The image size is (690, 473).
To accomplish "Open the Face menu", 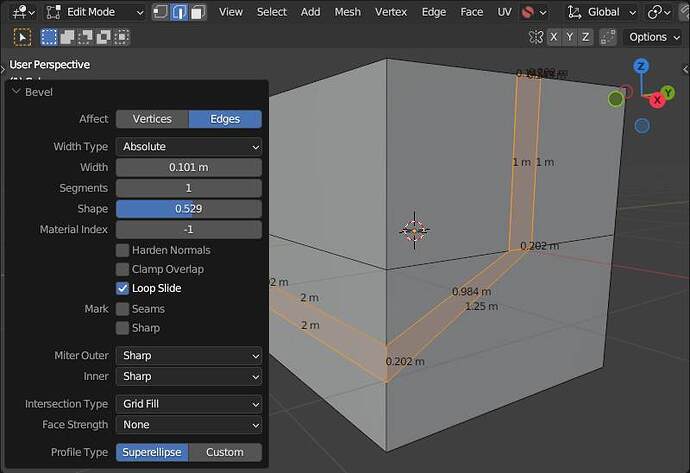I will point(471,12).
